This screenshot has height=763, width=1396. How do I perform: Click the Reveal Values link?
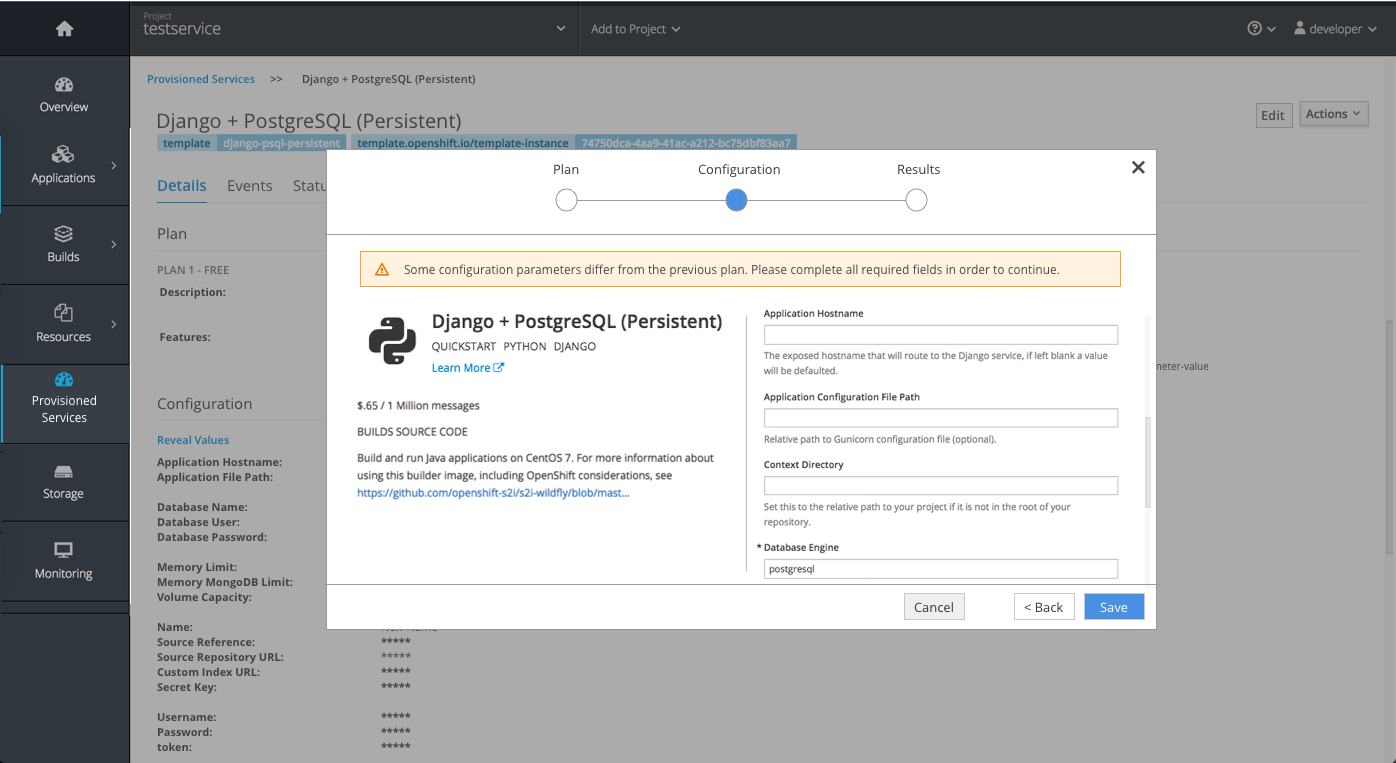(193, 440)
